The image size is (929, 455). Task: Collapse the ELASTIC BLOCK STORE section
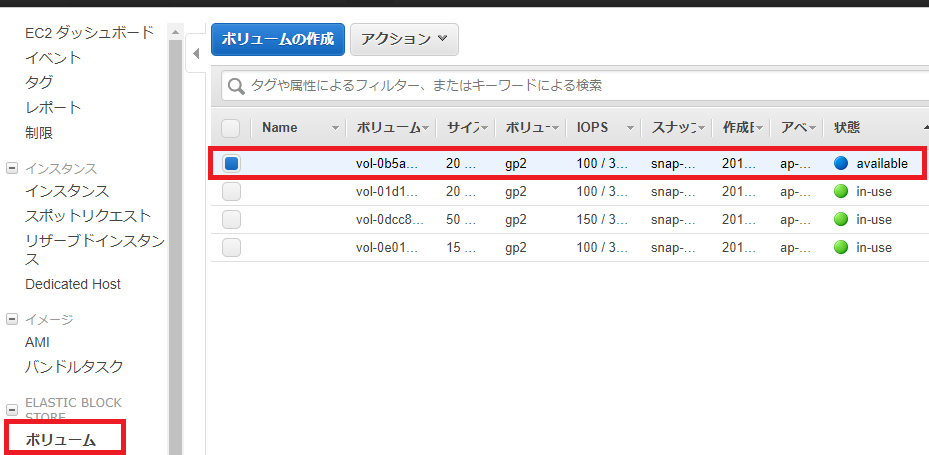pos(11,410)
